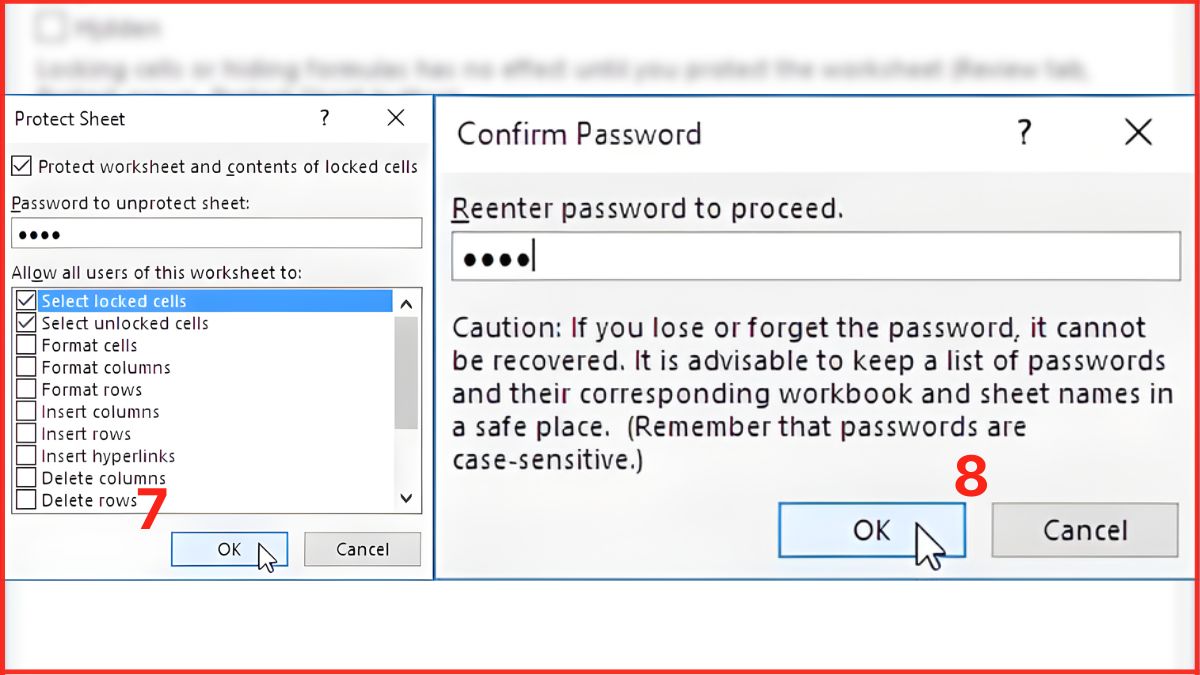1200x675 pixels.
Task: Toggle Protect worksheet and contents checkbox
Action: (21, 166)
